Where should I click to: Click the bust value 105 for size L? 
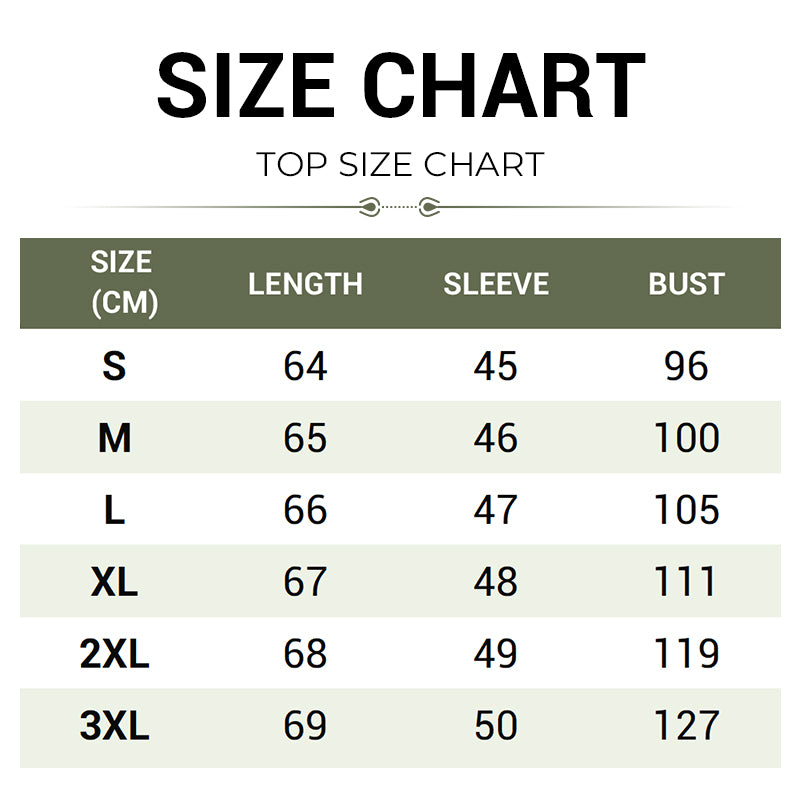tap(686, 510)
